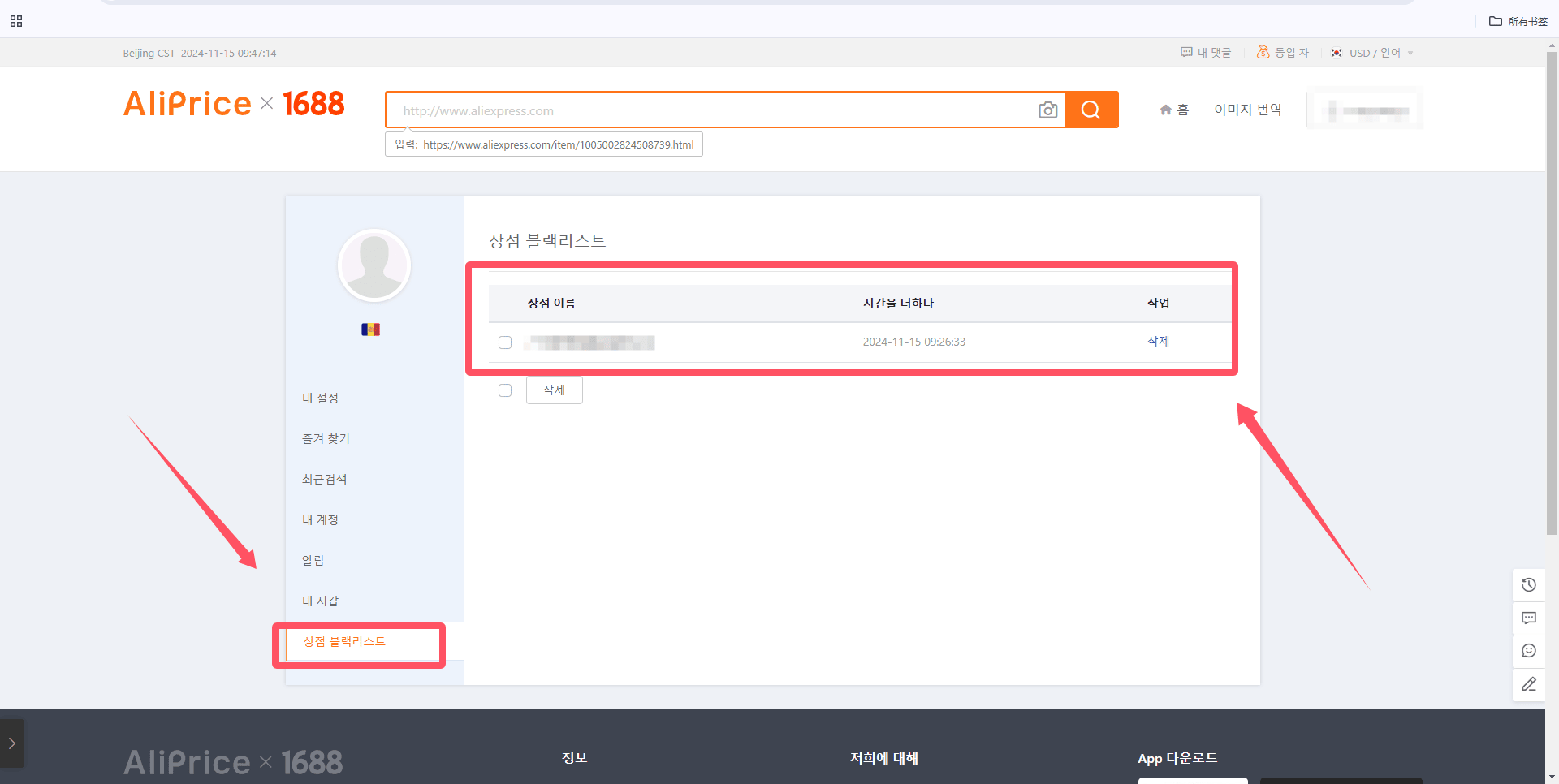This screenshot has height=784, width=1559.
Task: Click the page vertical scrollbar
Action: (x=1552, y=292)
